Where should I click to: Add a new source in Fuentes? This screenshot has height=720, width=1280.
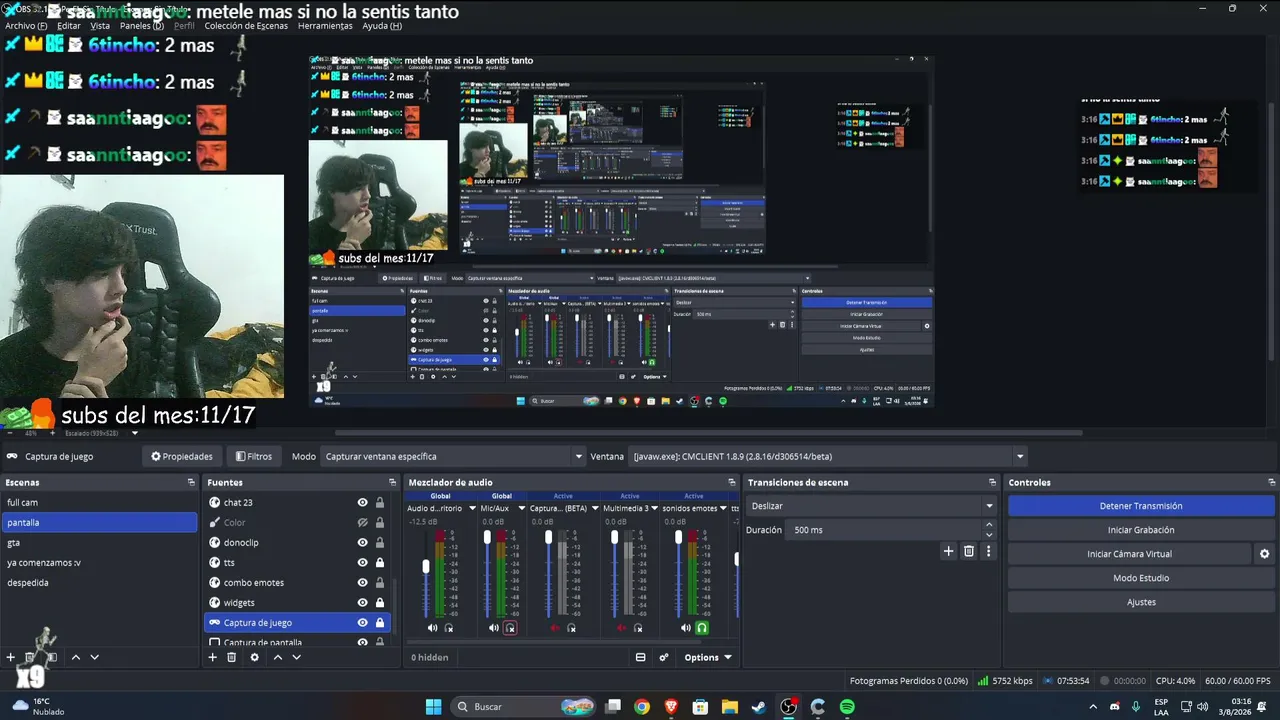click(212, 657)
